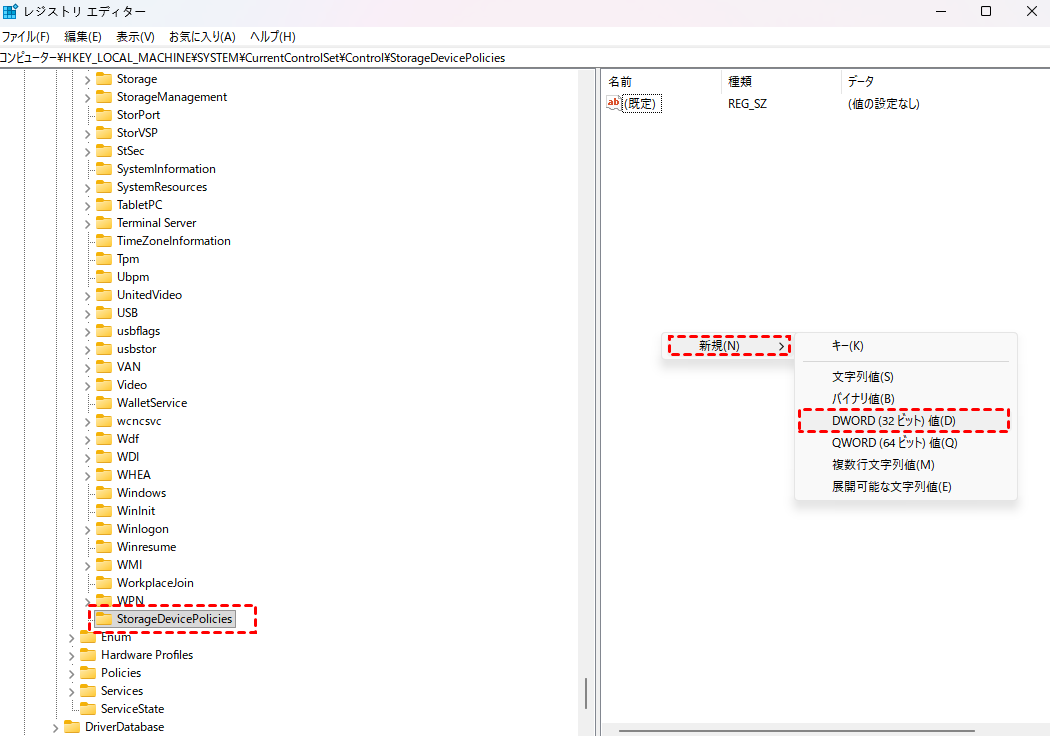Click the folder icon next to Services
The width and height of the screenshot is (1050, 736).
[x=88, y=691]
